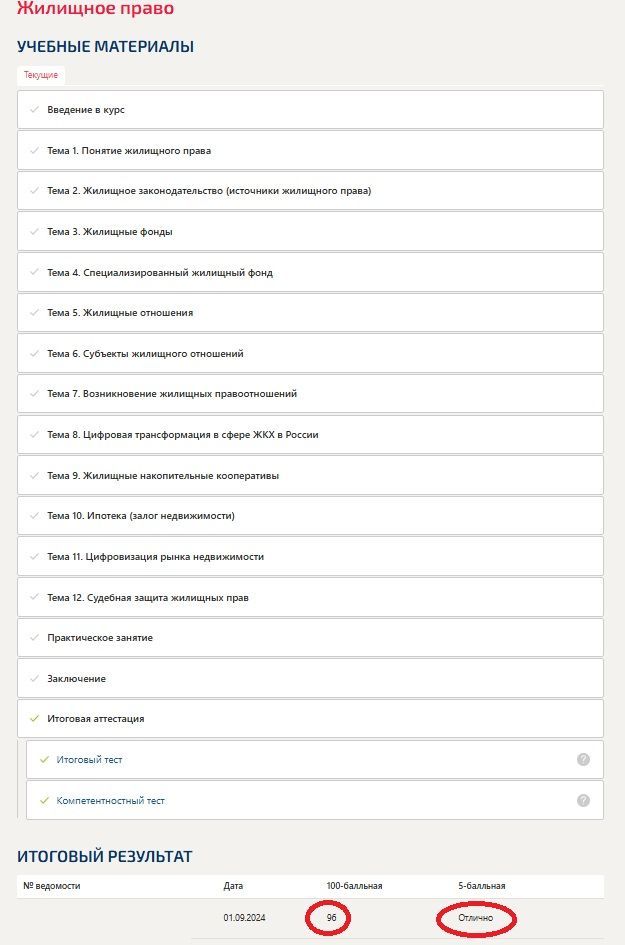625x945 pixels.
Task: Open Тема 6. Субъекты жилищного отношений
Action: coord(310,354)
